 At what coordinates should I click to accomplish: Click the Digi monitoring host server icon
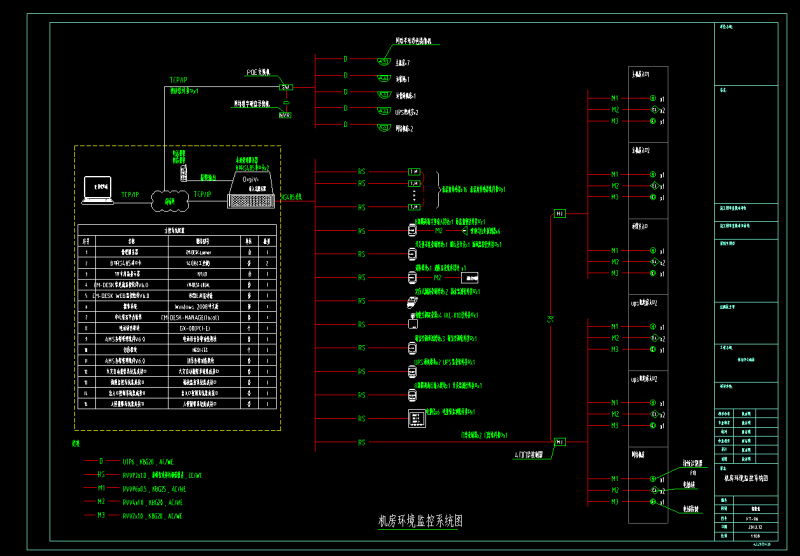249,188
